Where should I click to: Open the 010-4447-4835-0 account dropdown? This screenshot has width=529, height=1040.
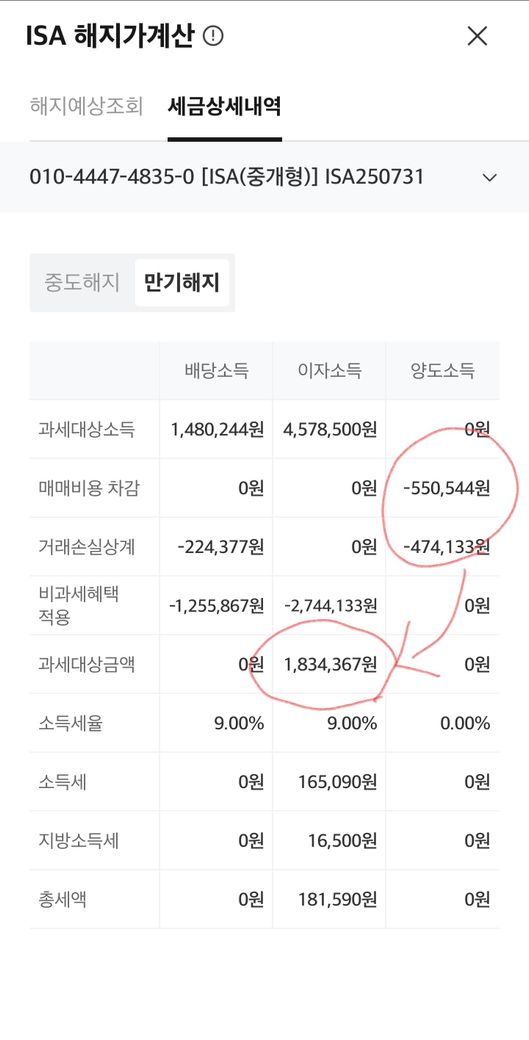point(264,177)
